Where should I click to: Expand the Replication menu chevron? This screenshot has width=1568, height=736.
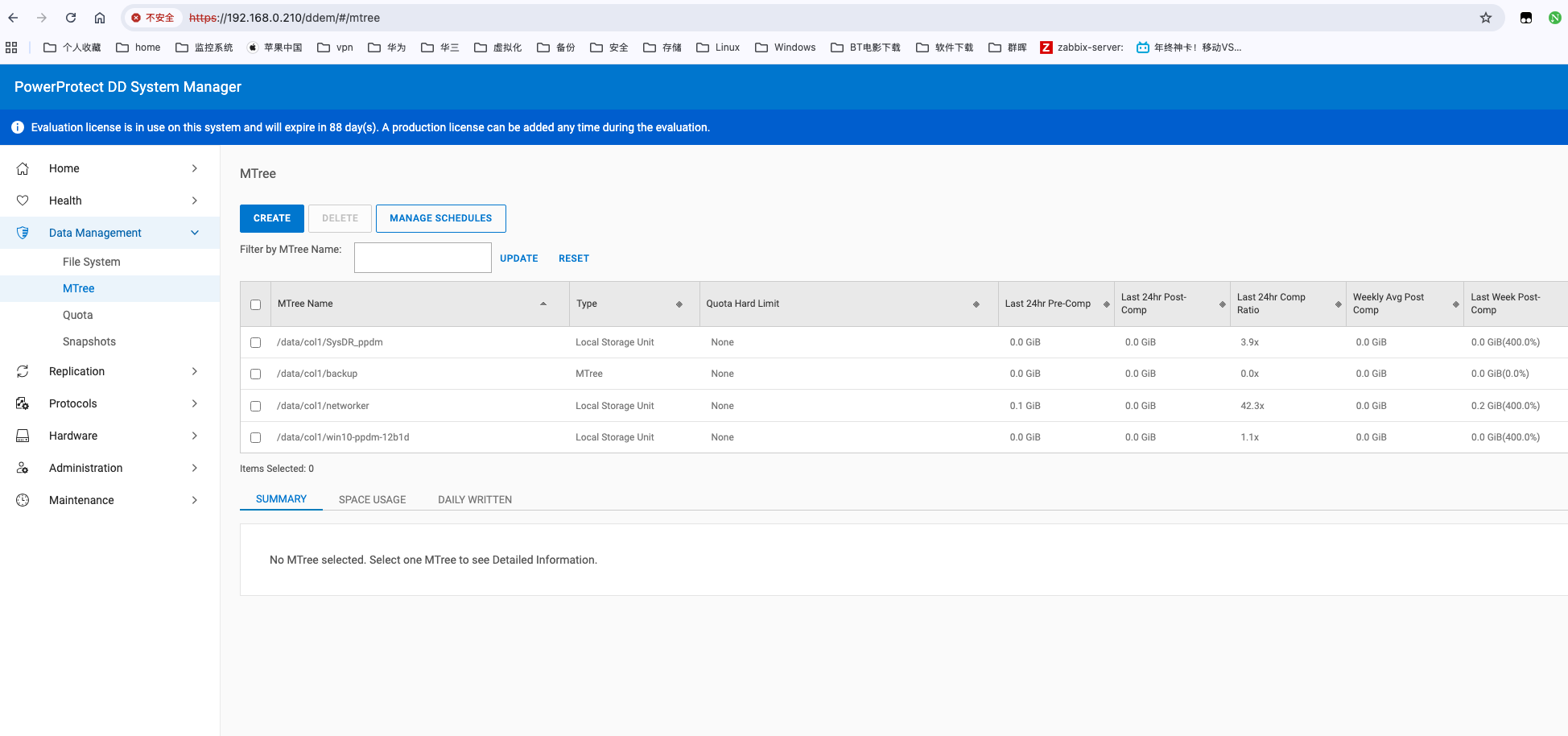pyautogui.click(x=195, y=371)
